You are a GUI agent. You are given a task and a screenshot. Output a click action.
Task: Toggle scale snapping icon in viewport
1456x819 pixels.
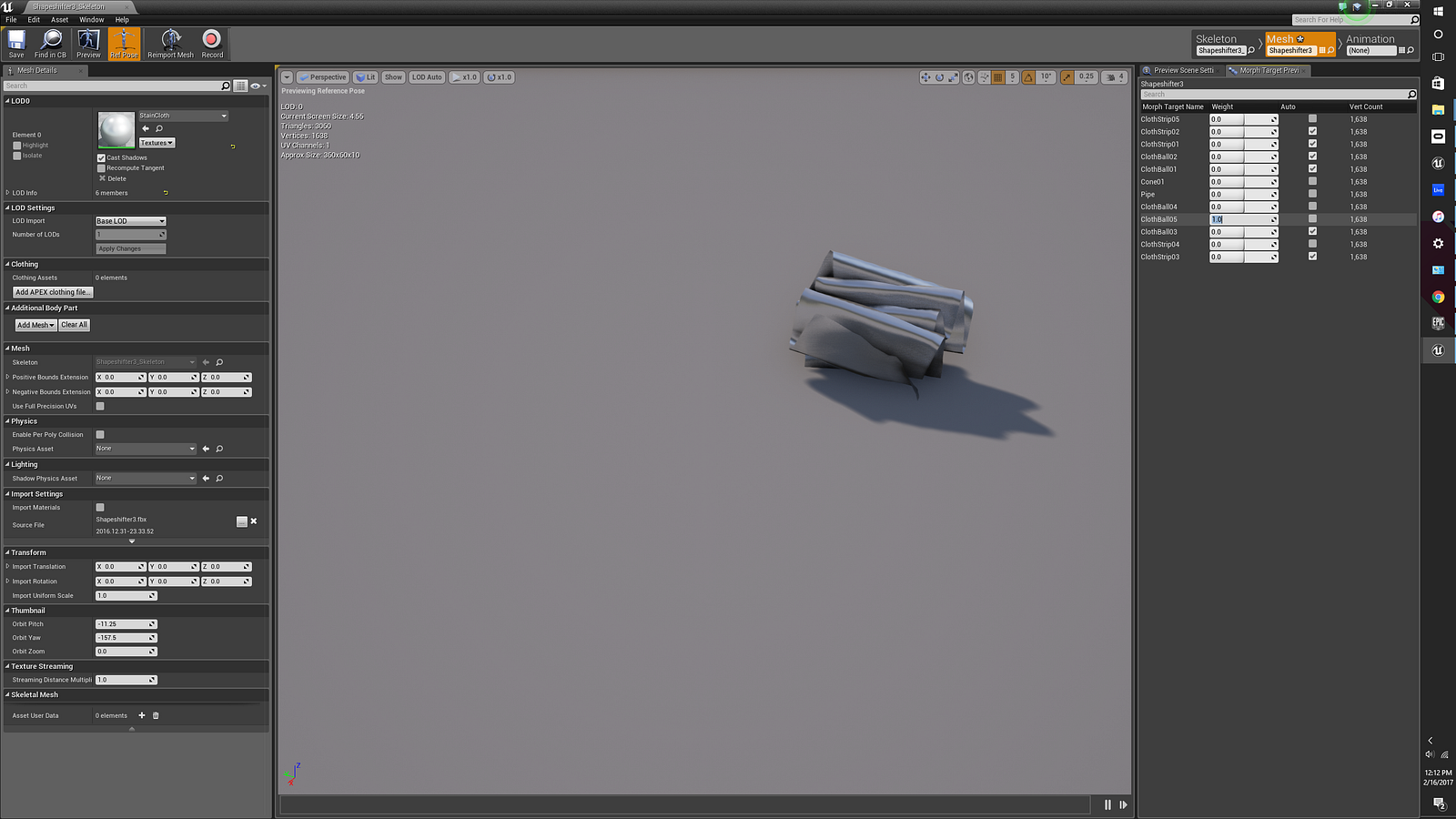tap(1067, 77)
